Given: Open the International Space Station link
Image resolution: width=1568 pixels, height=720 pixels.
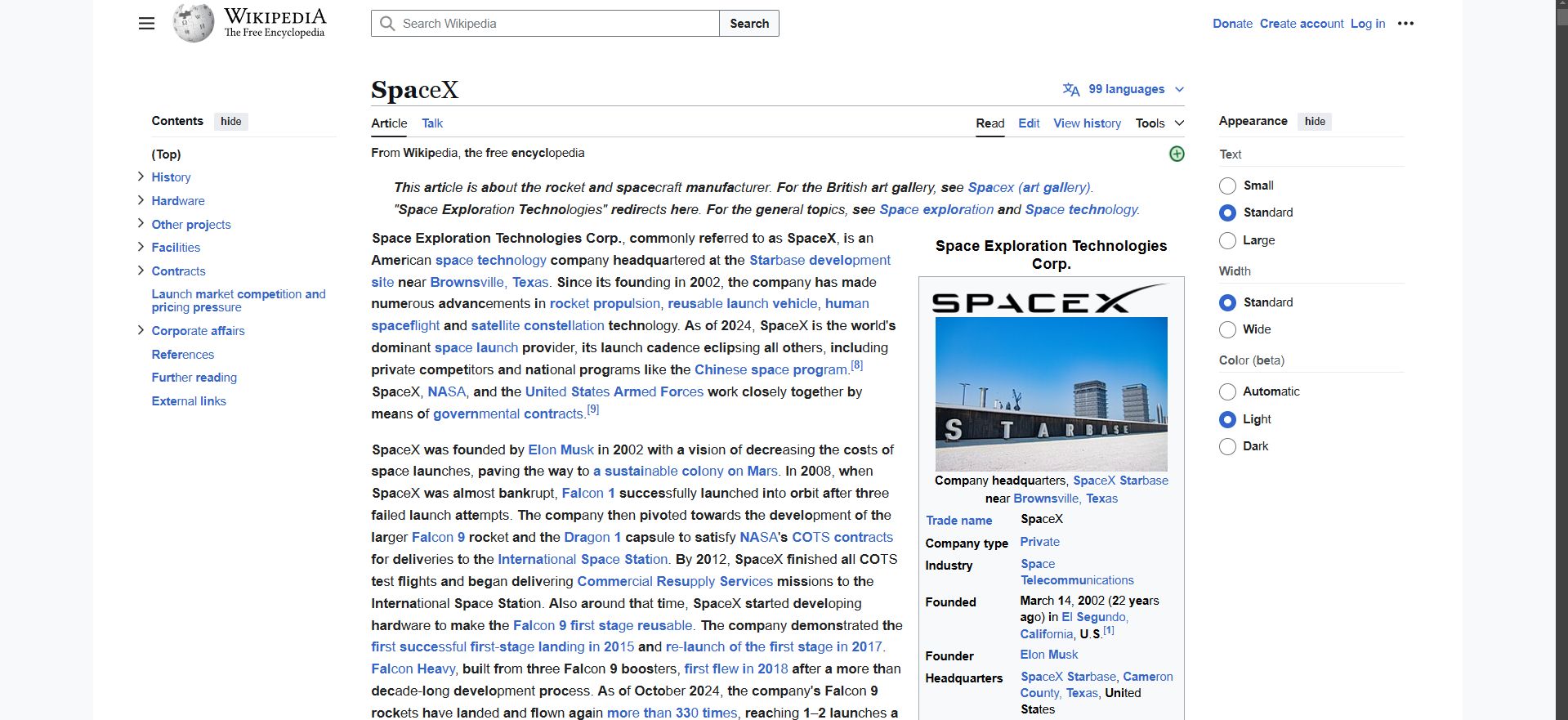Looking at the screenshot, I should pos(583,559).
